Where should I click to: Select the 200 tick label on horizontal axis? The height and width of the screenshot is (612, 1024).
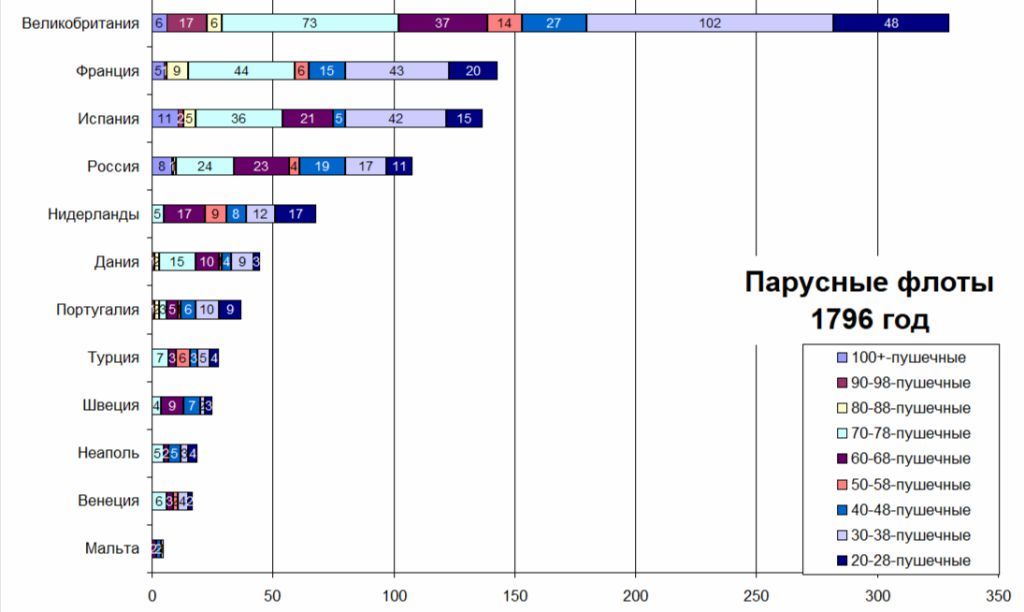636,594
